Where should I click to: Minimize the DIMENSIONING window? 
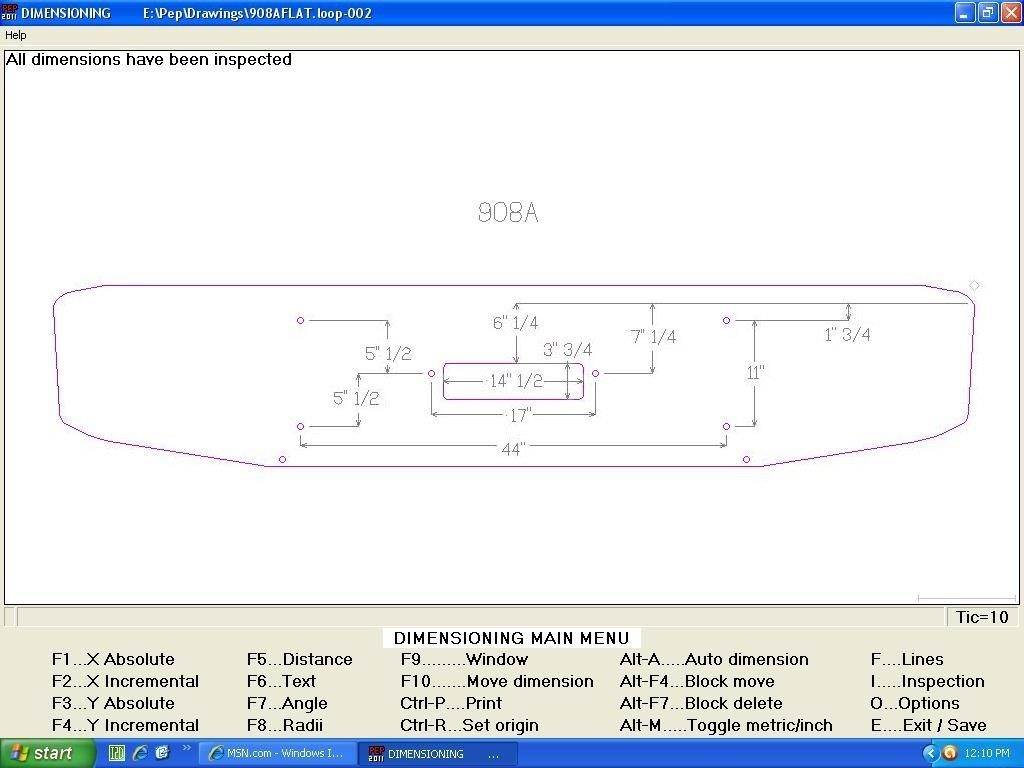tap(965, 12)
